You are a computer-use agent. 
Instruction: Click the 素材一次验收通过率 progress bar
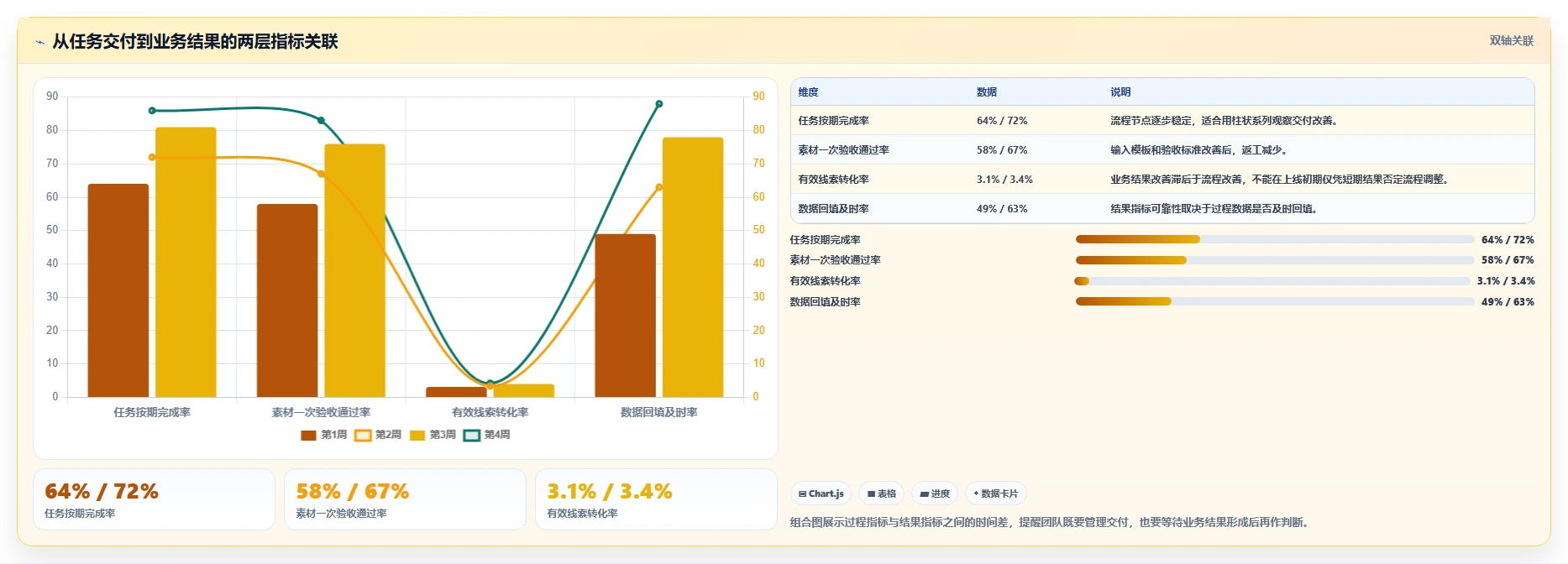coord(1275,260)
